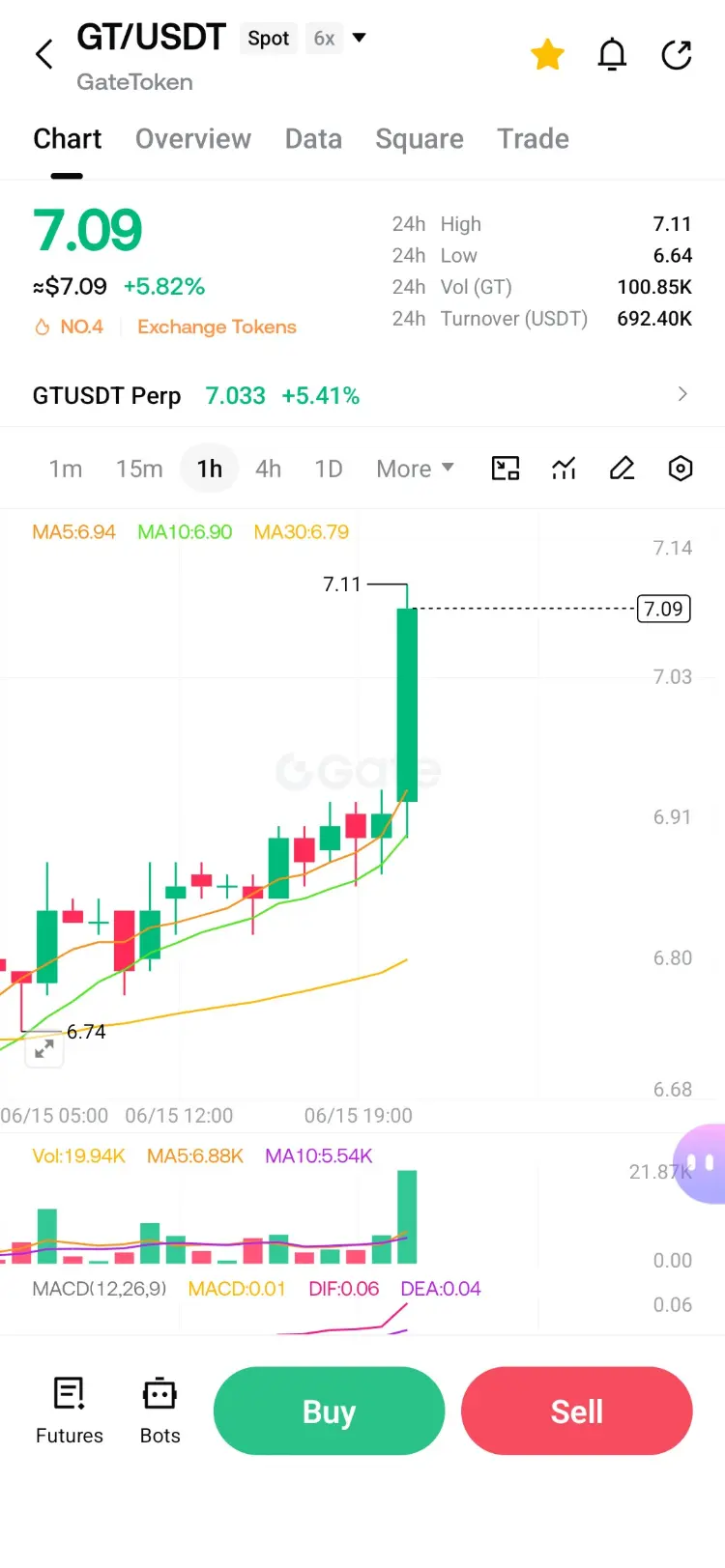The width and height of the screenshot is (725, 1568).
Task: Tap the 24h Vol (GT) value 100.85K
Action: 654,287
